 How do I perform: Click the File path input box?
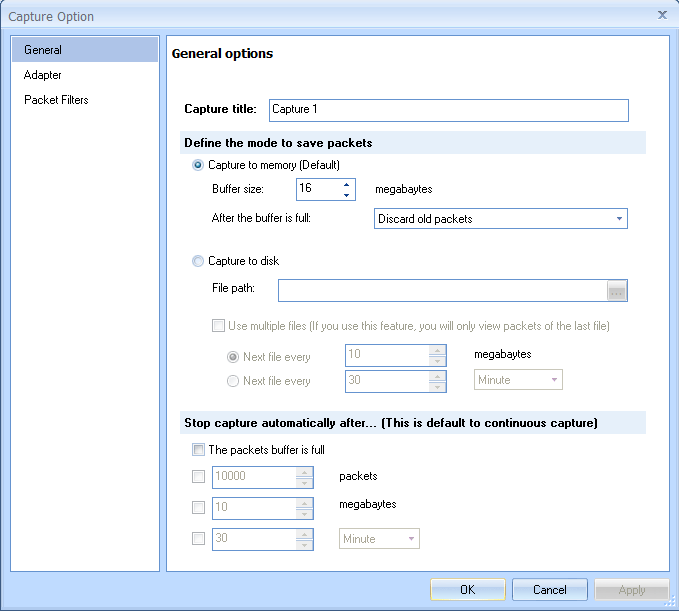pyautogui.click(x=443, y=291)
